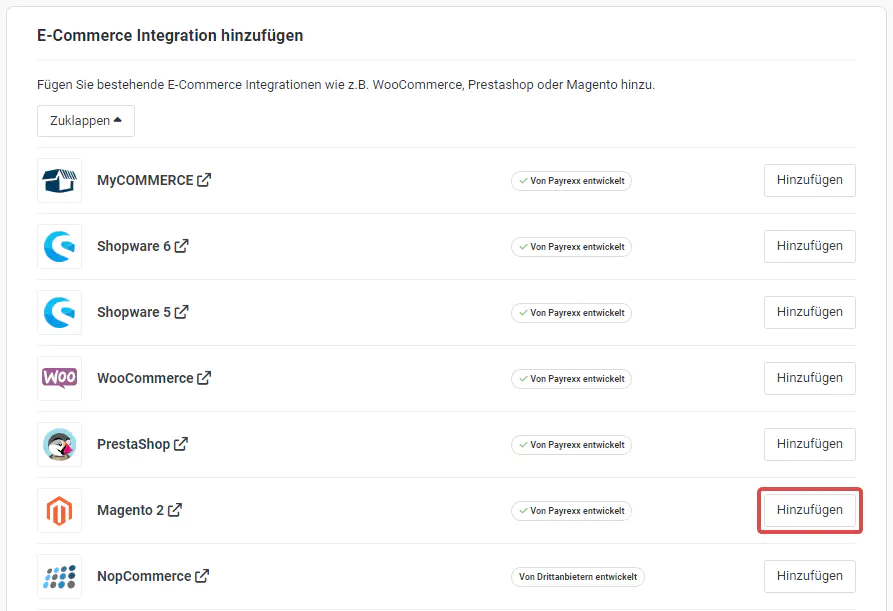Open NopCommerce external link icon
This screenshot has height=611, width=893.
pos(202,577)
